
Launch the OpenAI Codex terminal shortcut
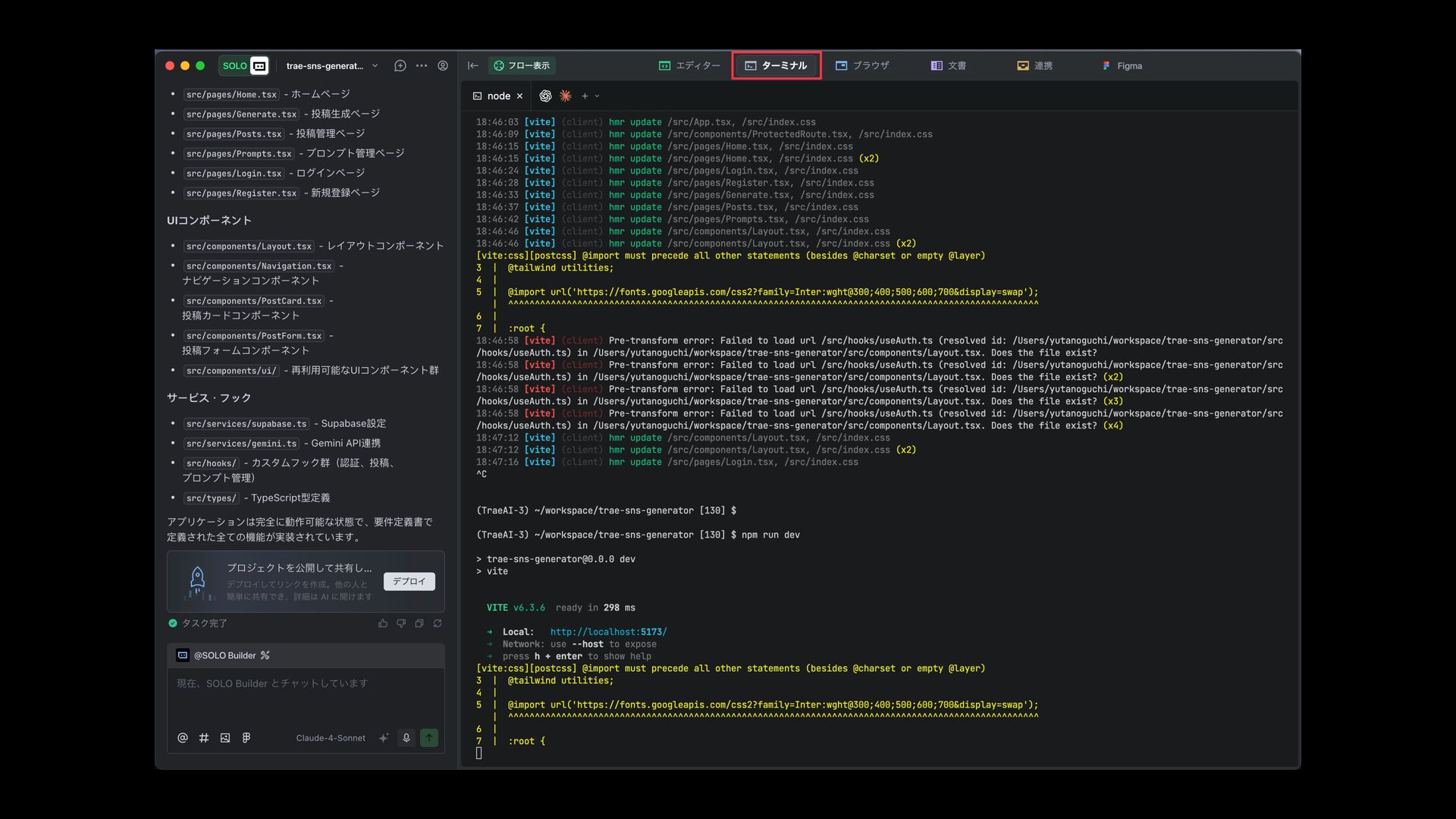(545, 96)
